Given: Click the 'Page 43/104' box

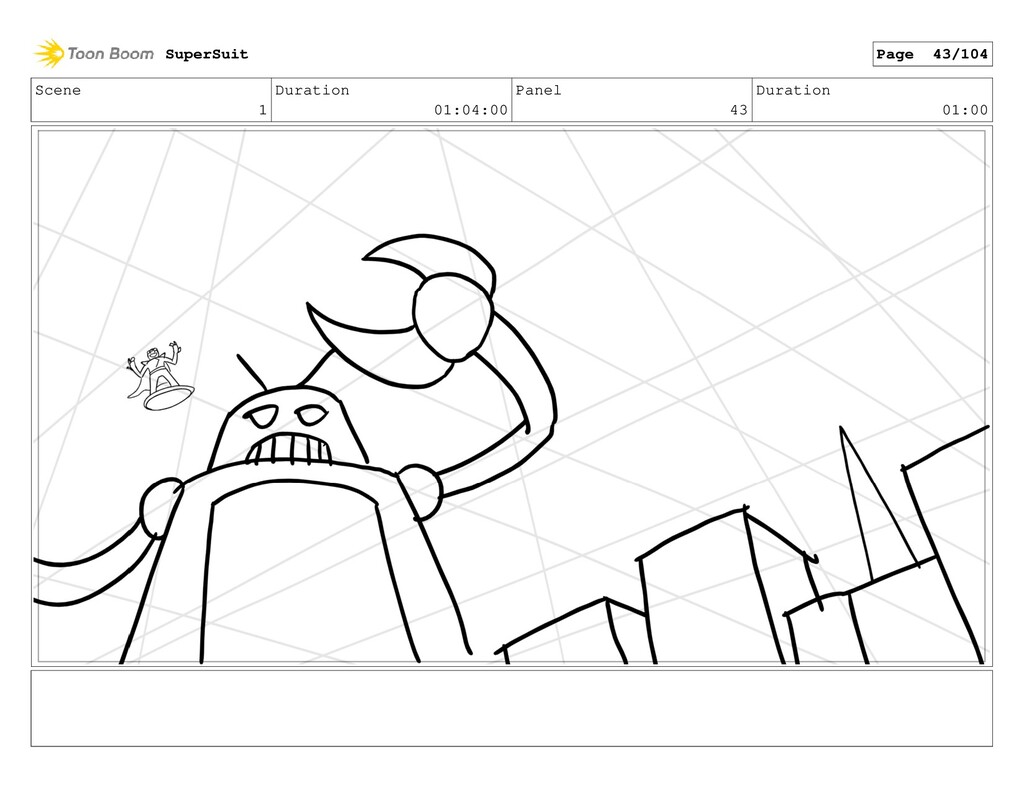Looking at the screenshot, I should coord(932,54).
